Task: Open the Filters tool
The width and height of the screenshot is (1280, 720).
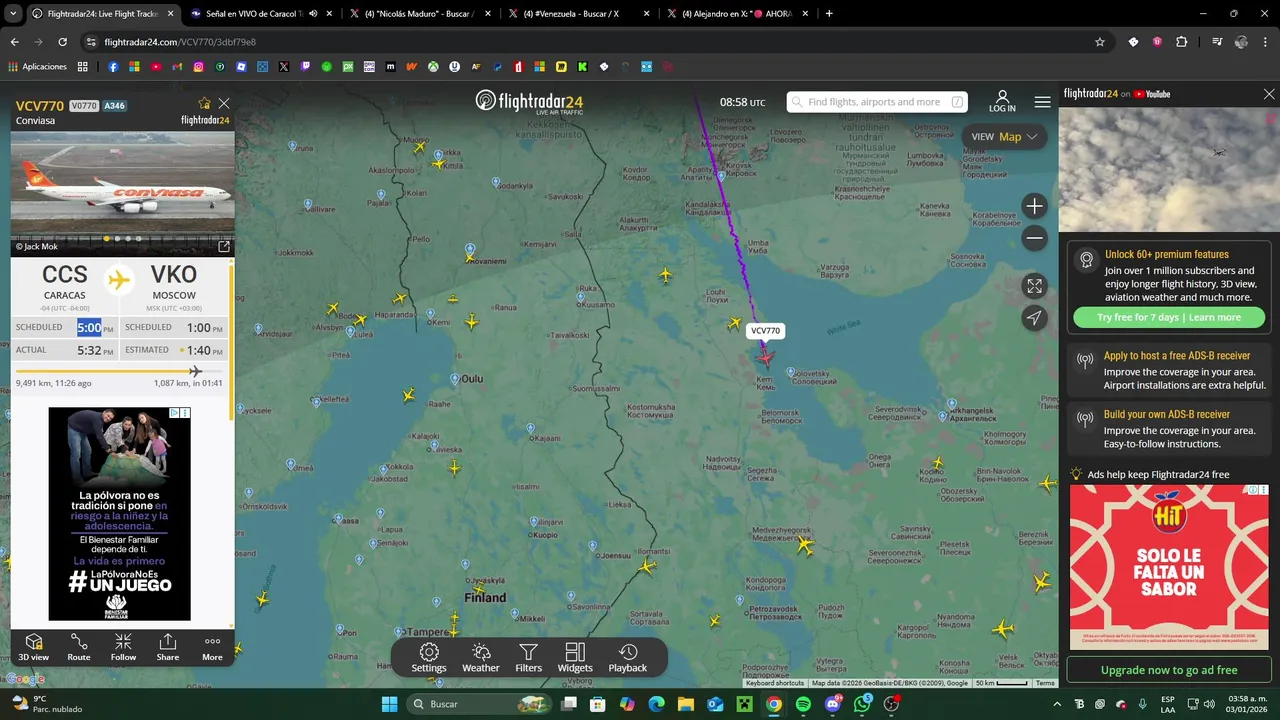Action: coord(528,658)
